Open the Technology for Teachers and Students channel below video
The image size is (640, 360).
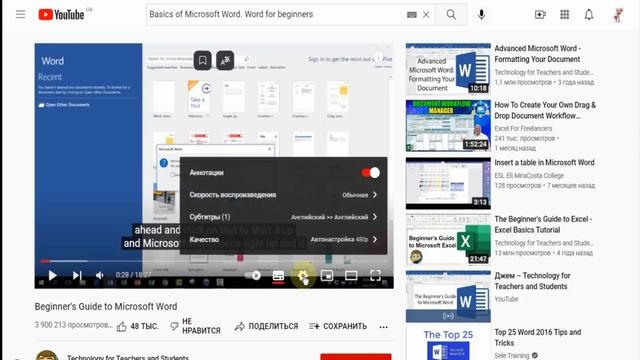click(128, 357)
